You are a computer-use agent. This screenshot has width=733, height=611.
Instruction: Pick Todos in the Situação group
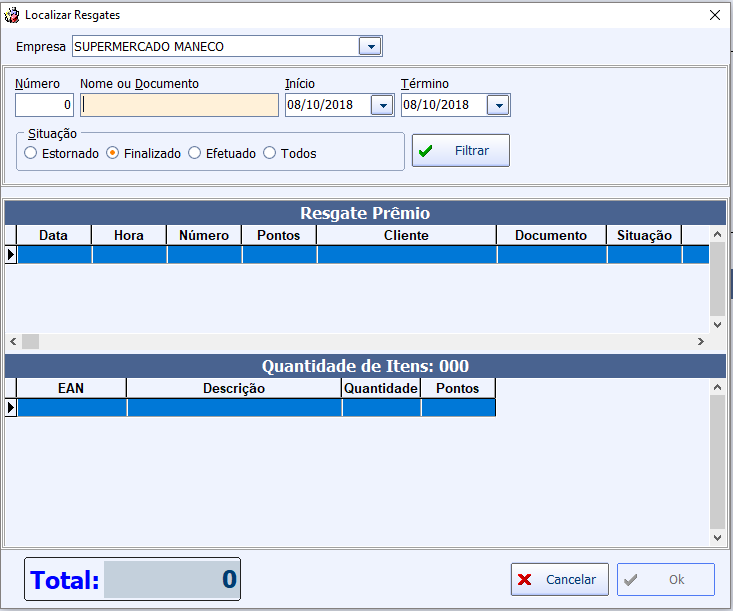[x=270, y=153]
